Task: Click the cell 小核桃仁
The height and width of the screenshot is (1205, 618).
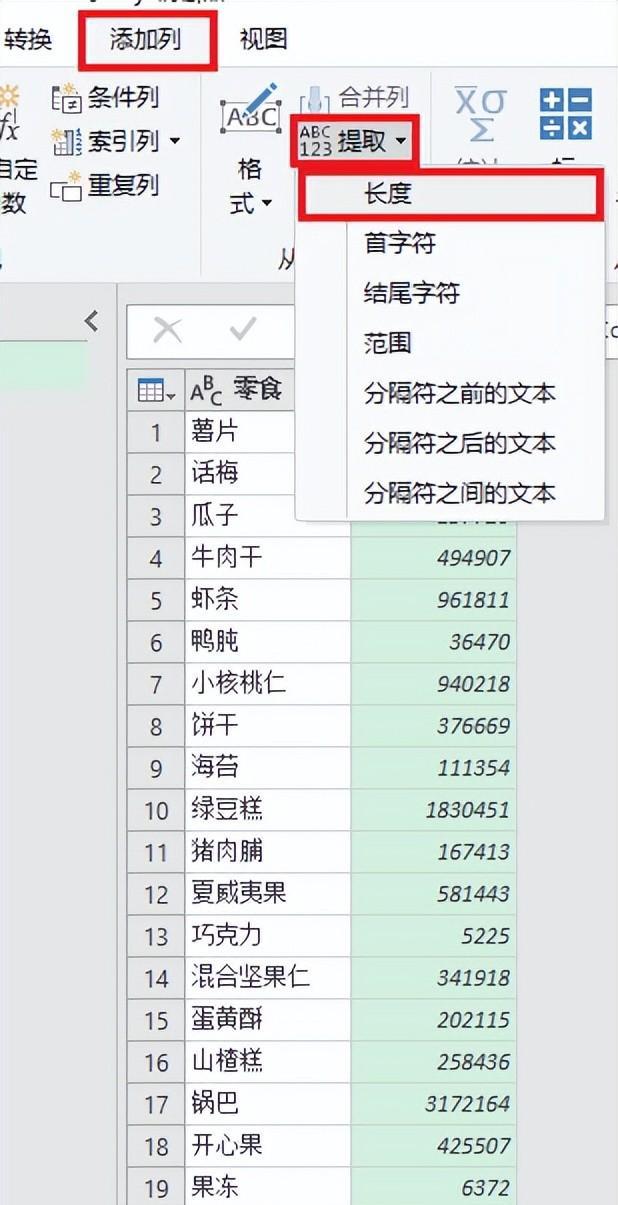Action: pyautogui.click(x=266, y=684)
